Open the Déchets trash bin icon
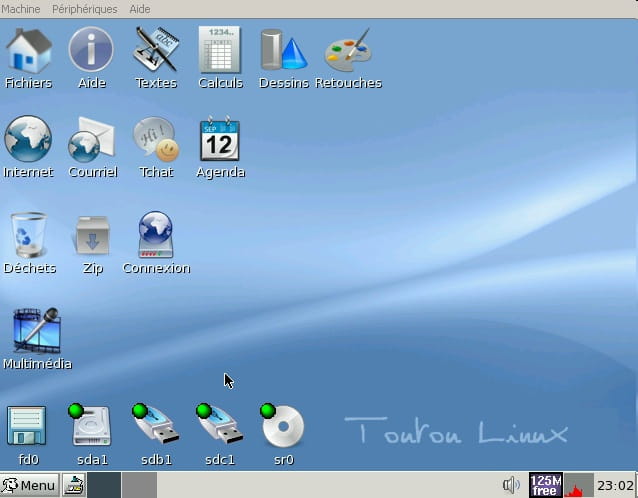This screenshot has height=498, width=638. pyautogui.click(x=28, y=235)
